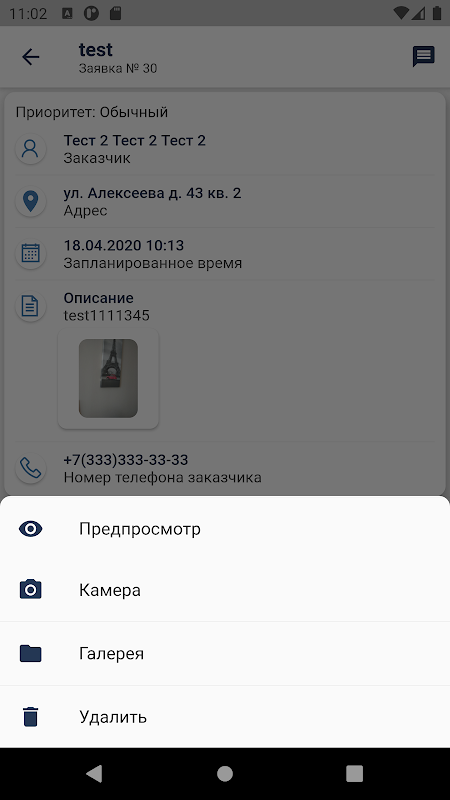The height and width of the screenshot is (800, 450).
Task: Open the chat message icon
Action: click(423, 57)
